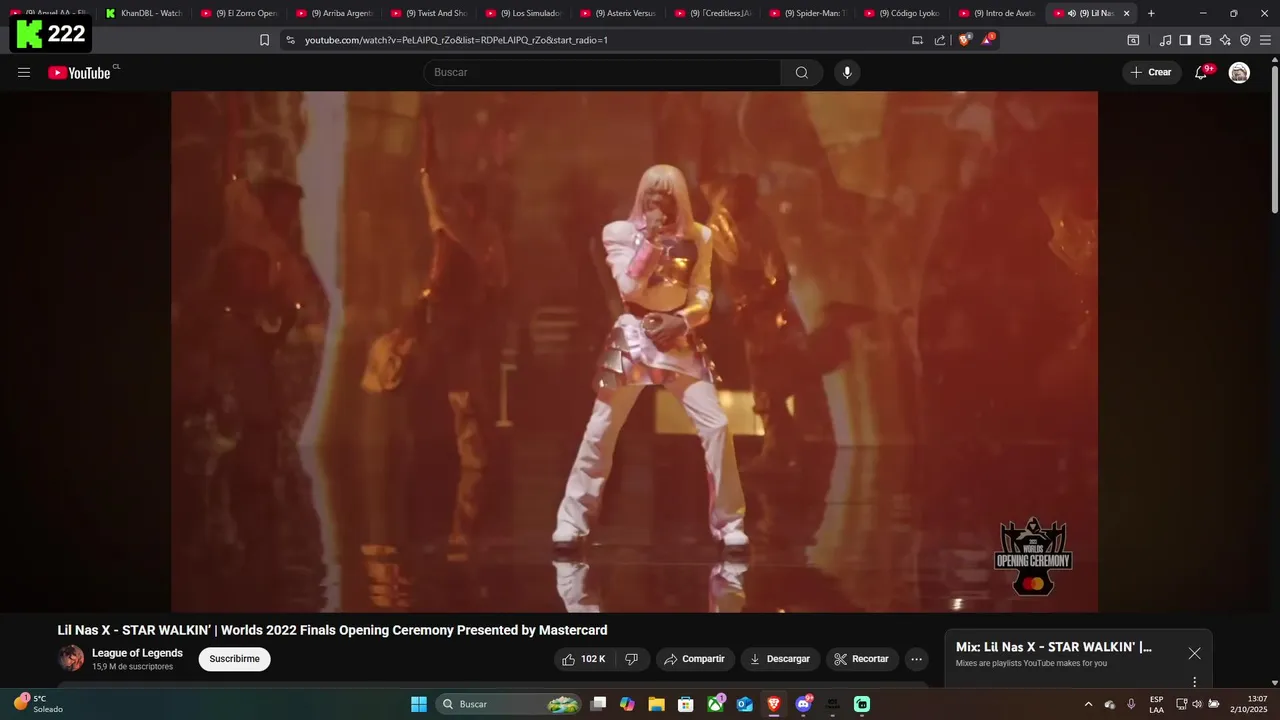Open more actions three-dot menu
The image size is (1280, 720).
[x=916, y=659]
